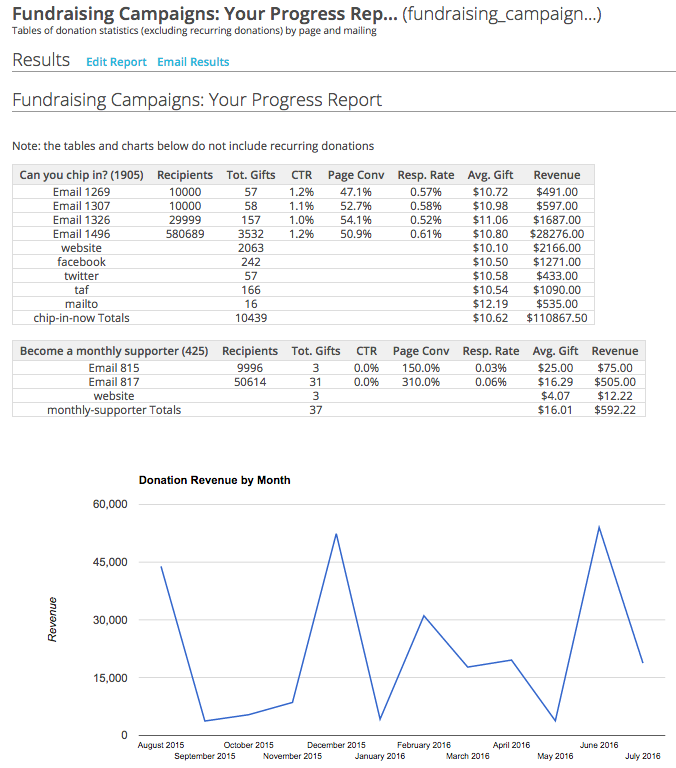This screenshot has height=768, width=676.
Task: Click the $110867.50 total revenue cell
Action: pyautogui.click(x=557, y=318)
